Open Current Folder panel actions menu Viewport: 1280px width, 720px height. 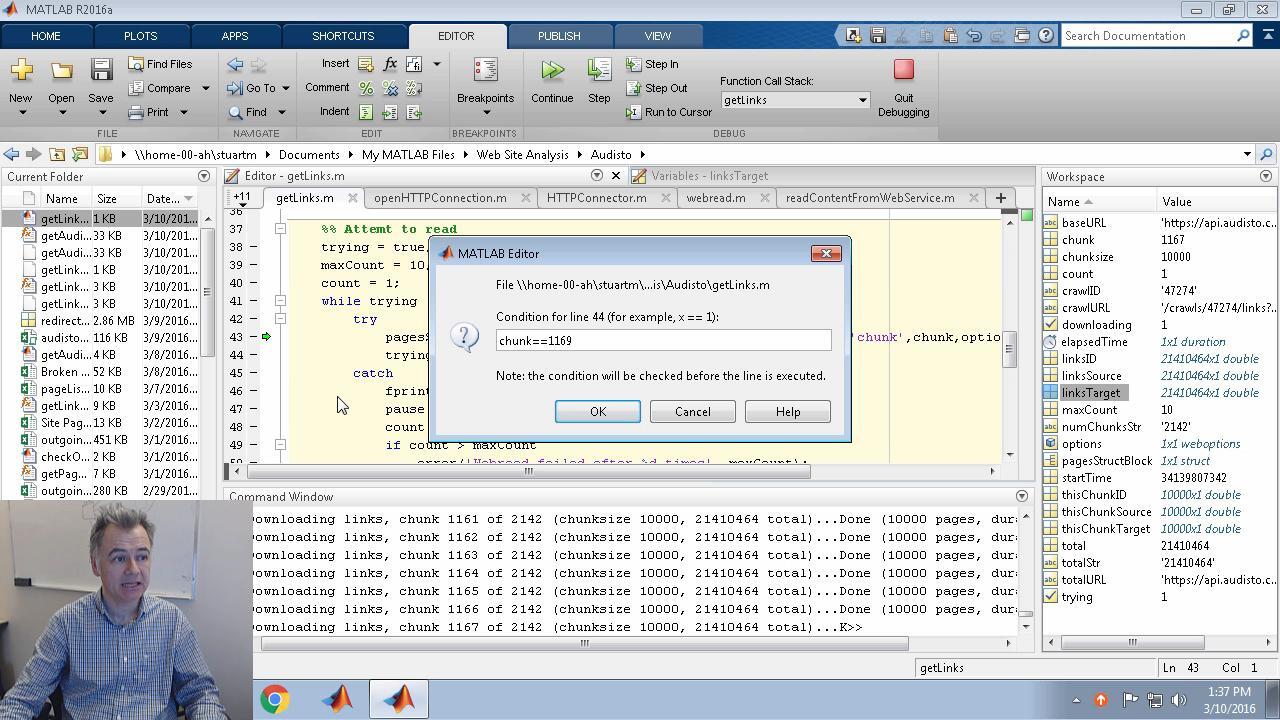(204, 177)
